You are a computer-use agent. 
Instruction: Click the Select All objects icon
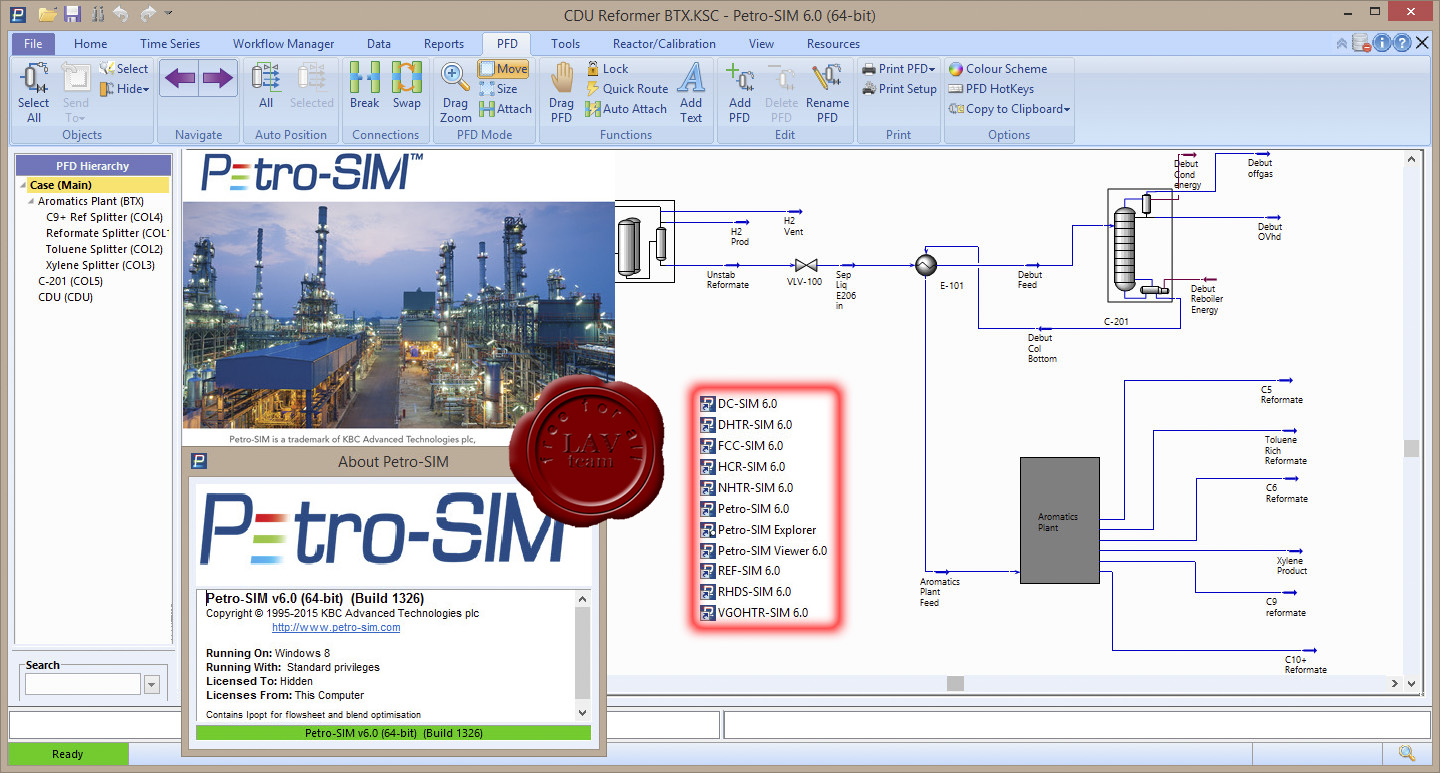(x=33, y=92)
